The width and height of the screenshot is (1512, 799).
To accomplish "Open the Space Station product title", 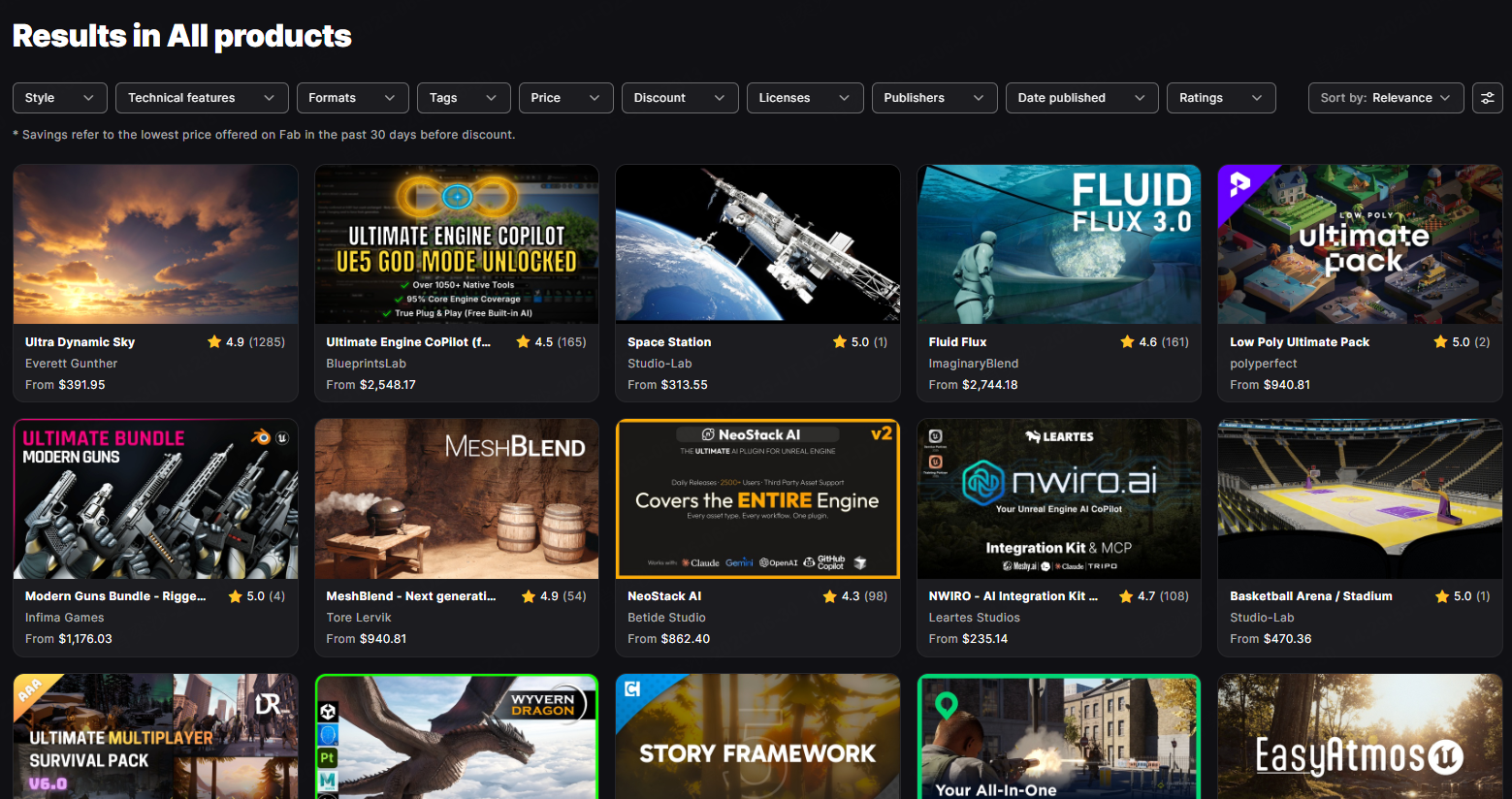I will pos(669,342).
